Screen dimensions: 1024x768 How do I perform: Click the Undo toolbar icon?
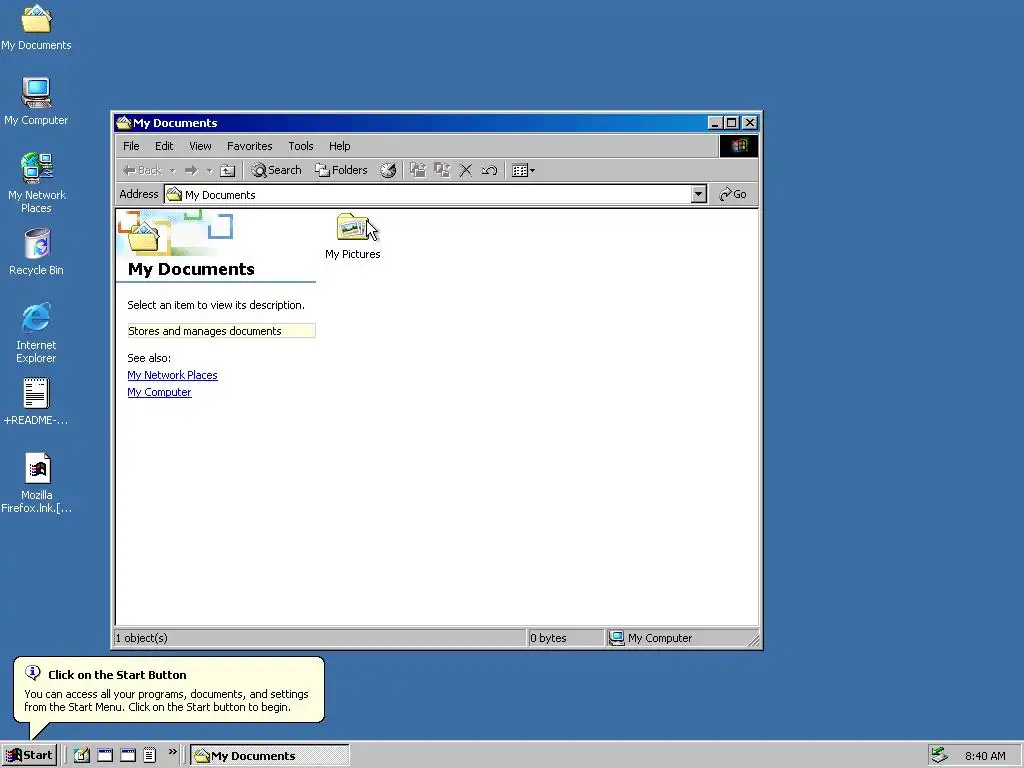[489, 170]
